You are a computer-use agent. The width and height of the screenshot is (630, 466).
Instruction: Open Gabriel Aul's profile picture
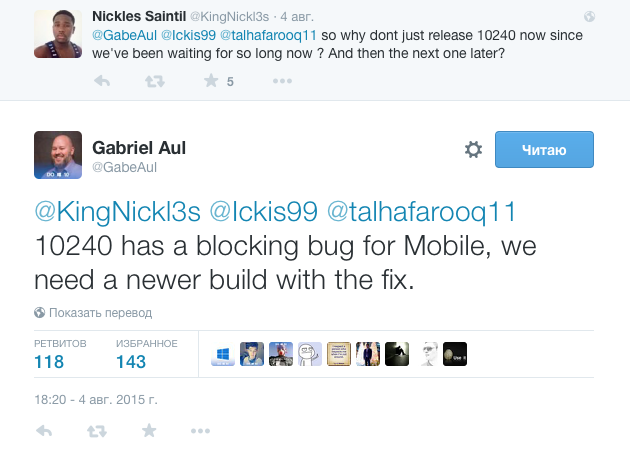tap(59, 156)
